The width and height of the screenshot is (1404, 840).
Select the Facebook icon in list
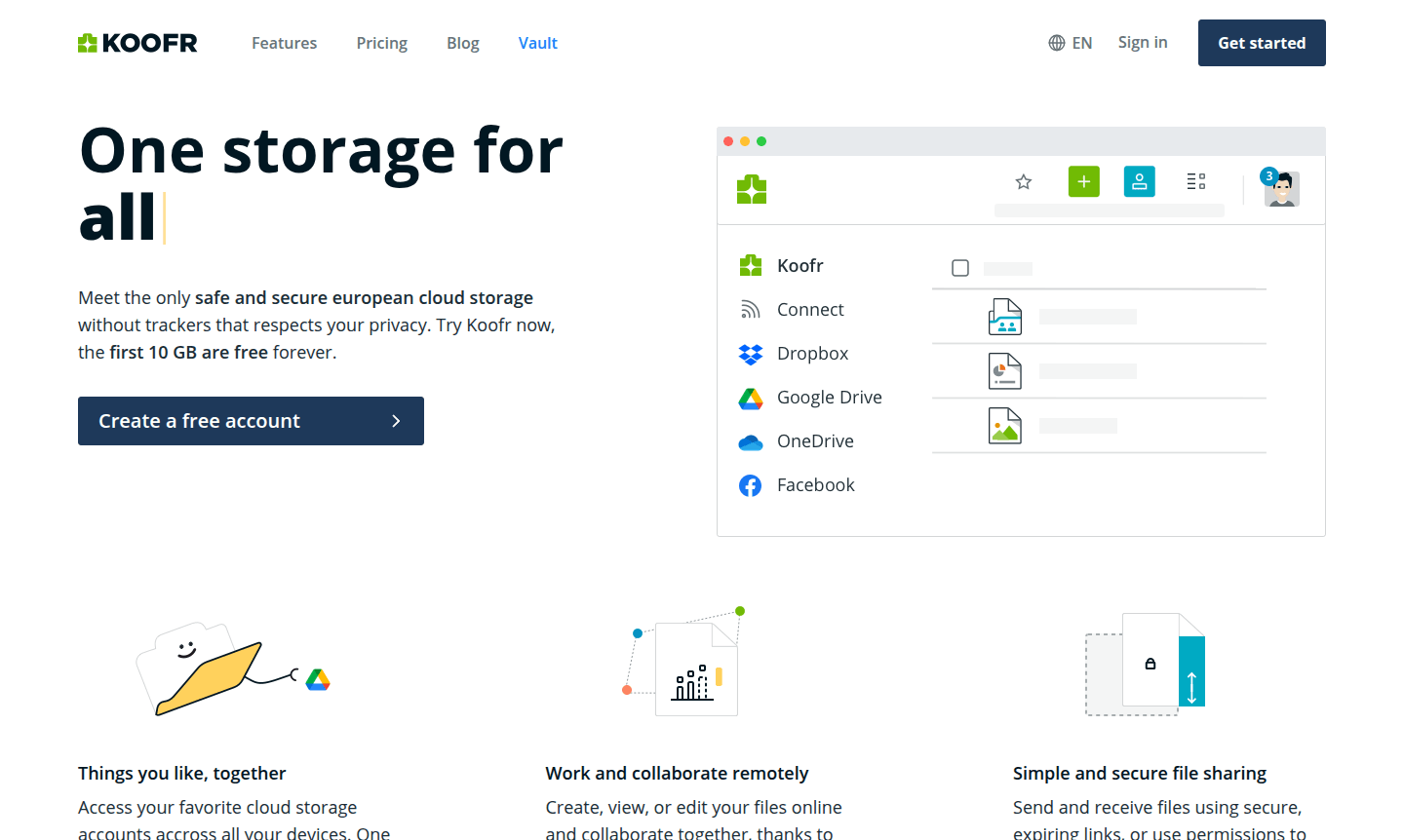point(750,485)
